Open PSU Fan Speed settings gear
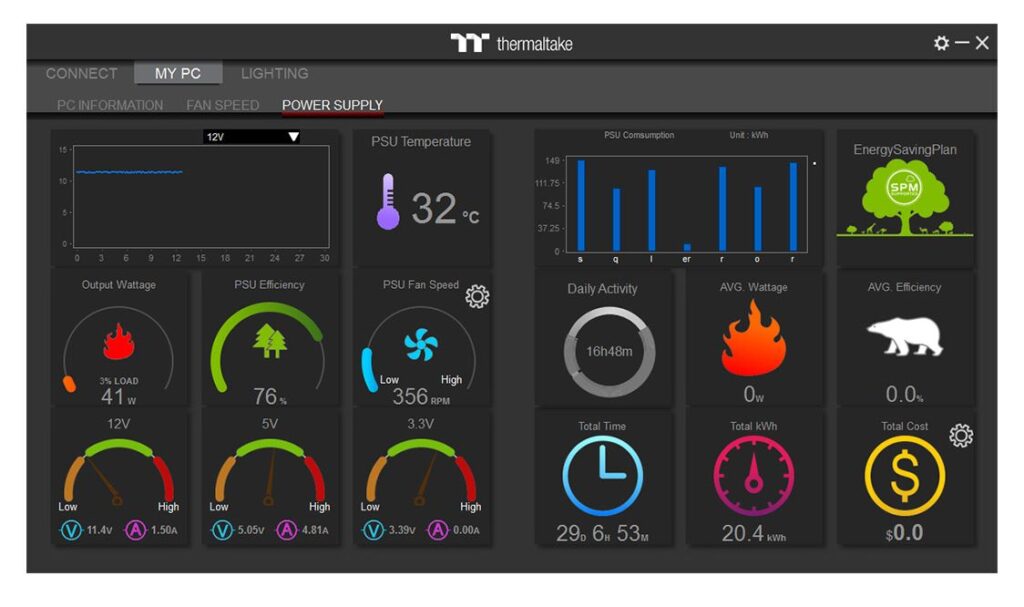 click(477, 296)
